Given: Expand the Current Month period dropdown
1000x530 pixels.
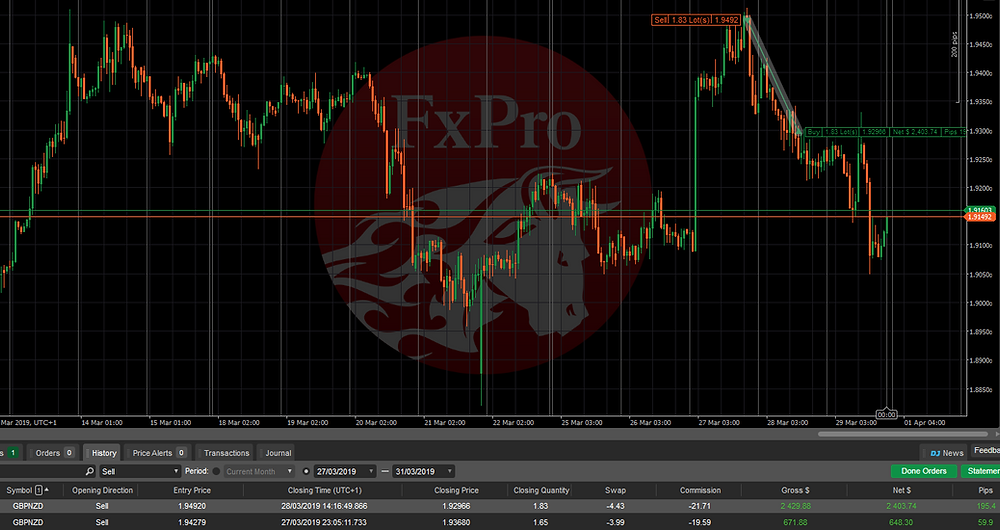Looking at the screenshot, I should (x=259, y=471).
